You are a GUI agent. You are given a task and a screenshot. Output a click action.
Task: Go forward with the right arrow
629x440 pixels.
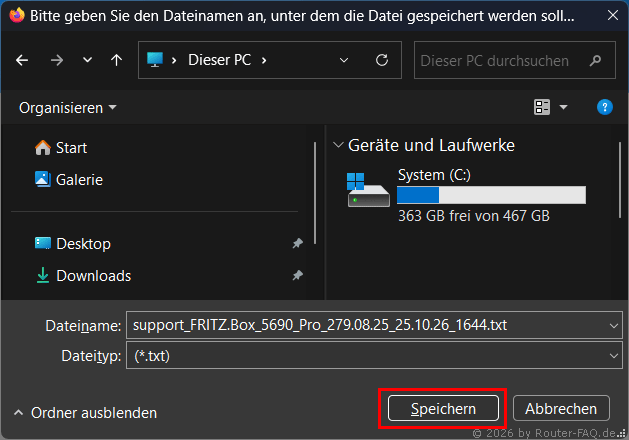coord(57,61)
